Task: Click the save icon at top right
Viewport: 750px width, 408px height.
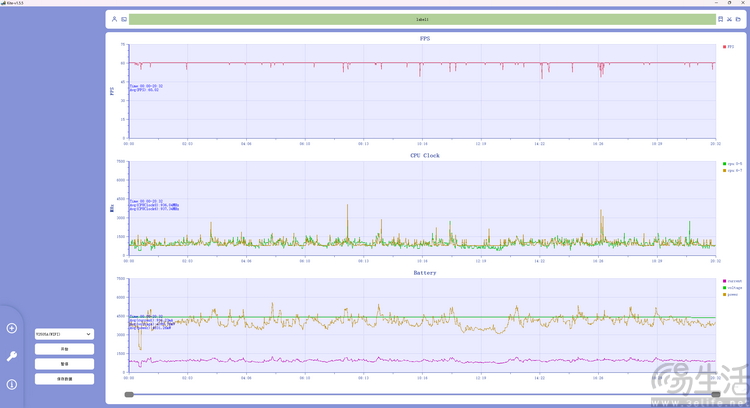Action: tap(721, 19)
